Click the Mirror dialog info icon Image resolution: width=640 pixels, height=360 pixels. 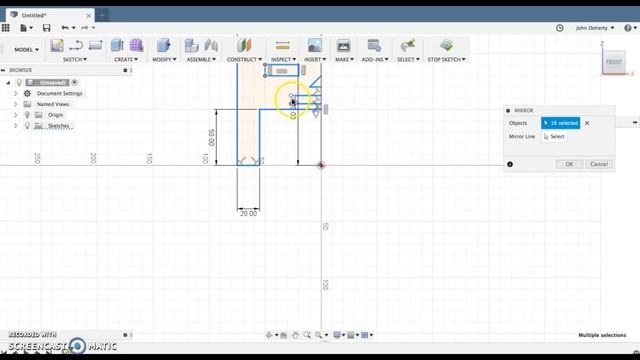click(510, 164)
